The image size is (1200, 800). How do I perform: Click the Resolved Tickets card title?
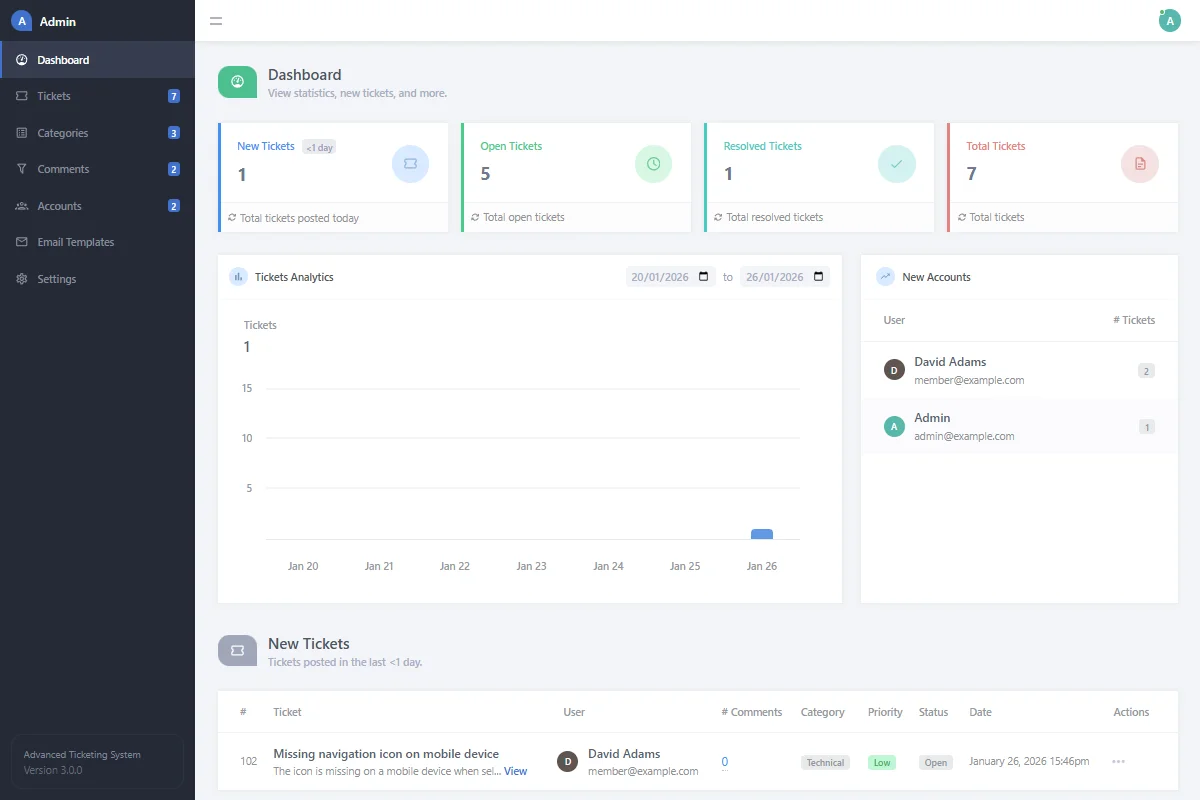point(763,146)
